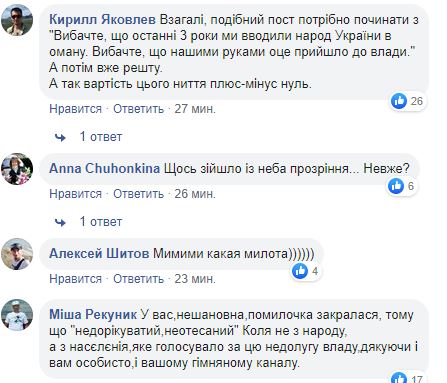
Task: Click reply arrow icon under Кирилл Яковлев's comment
Action: click(60, 137)
